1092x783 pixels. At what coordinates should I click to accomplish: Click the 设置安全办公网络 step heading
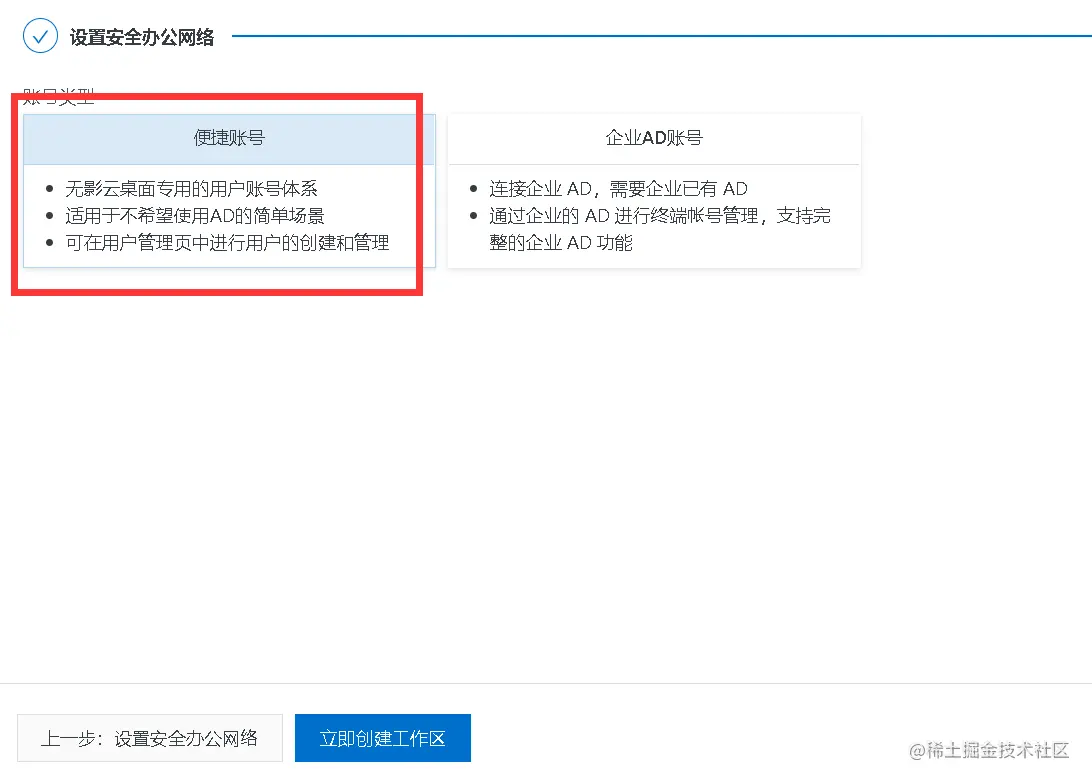pyautogui.click(x=142, y=37)
